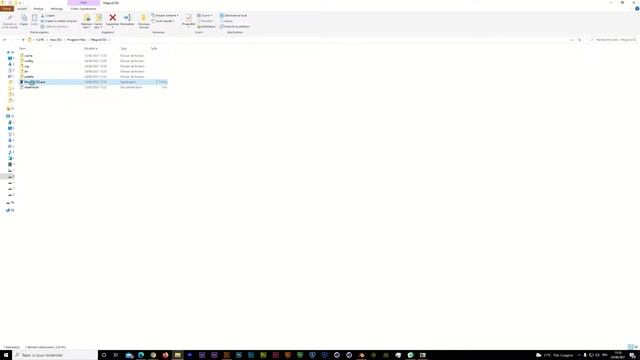
Task: Open the Windows Start menu
Action: 6,355
